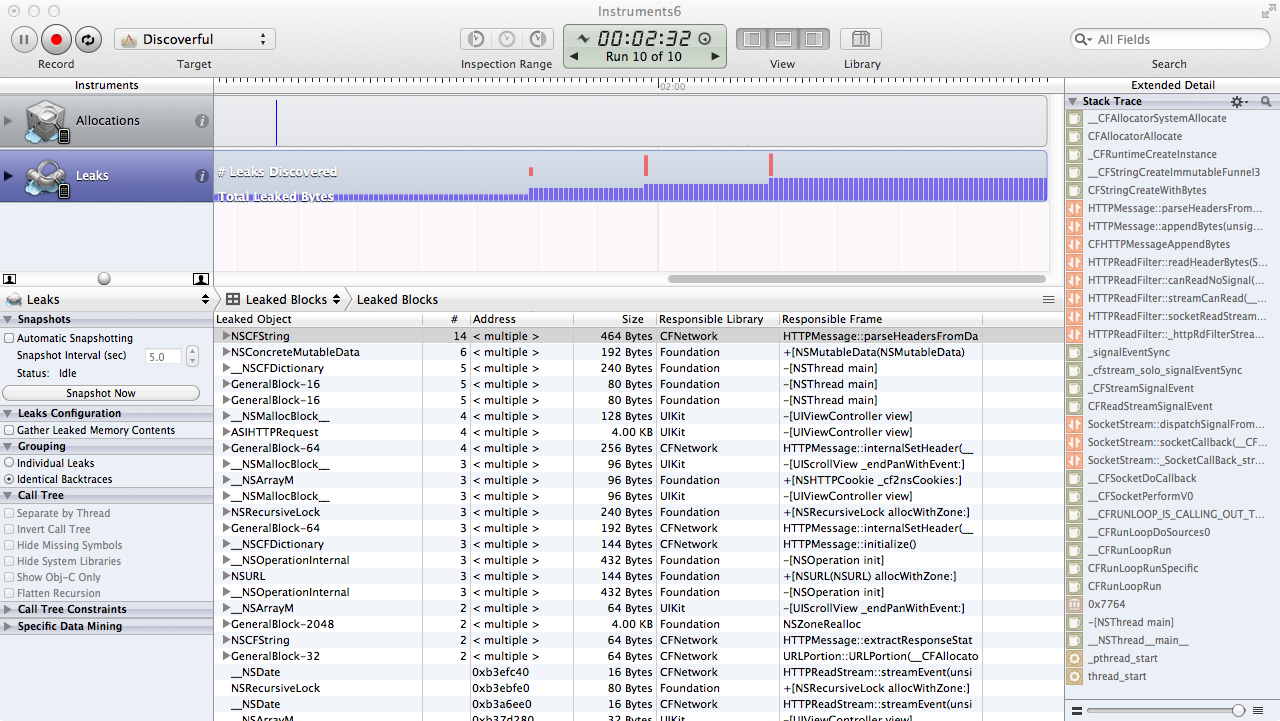Screen dimensions: 1280x721
Task: Click the stack trace compression slider knob
Action: click(1239, 710)
